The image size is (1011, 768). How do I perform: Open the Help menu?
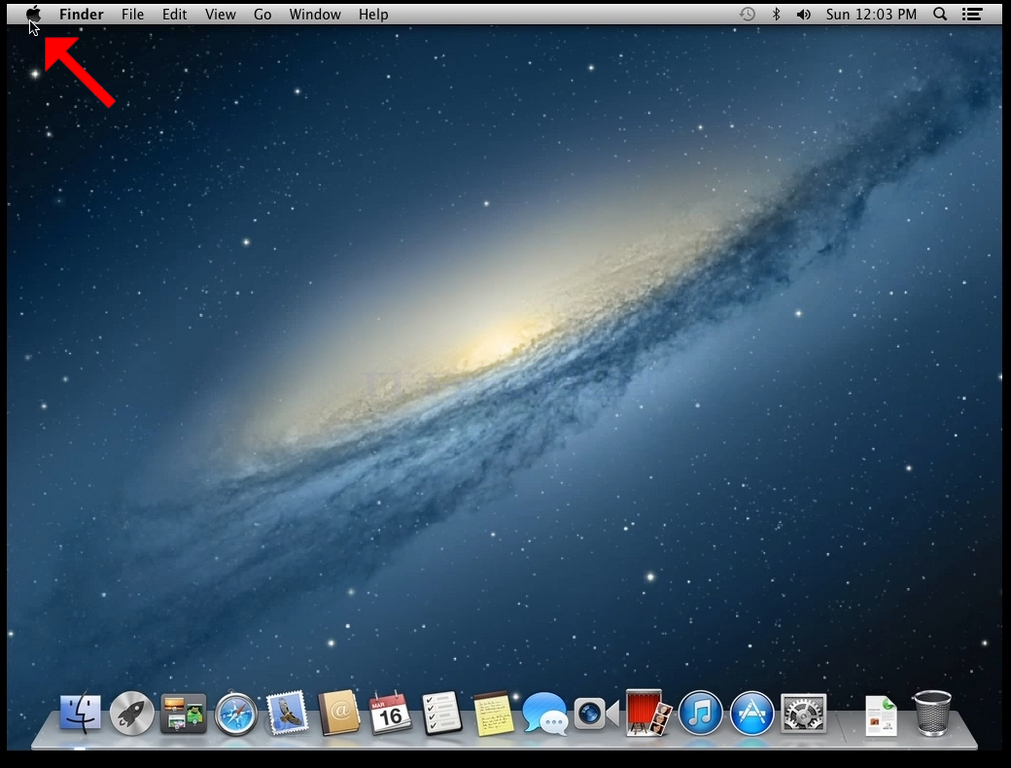coord(373,14)
